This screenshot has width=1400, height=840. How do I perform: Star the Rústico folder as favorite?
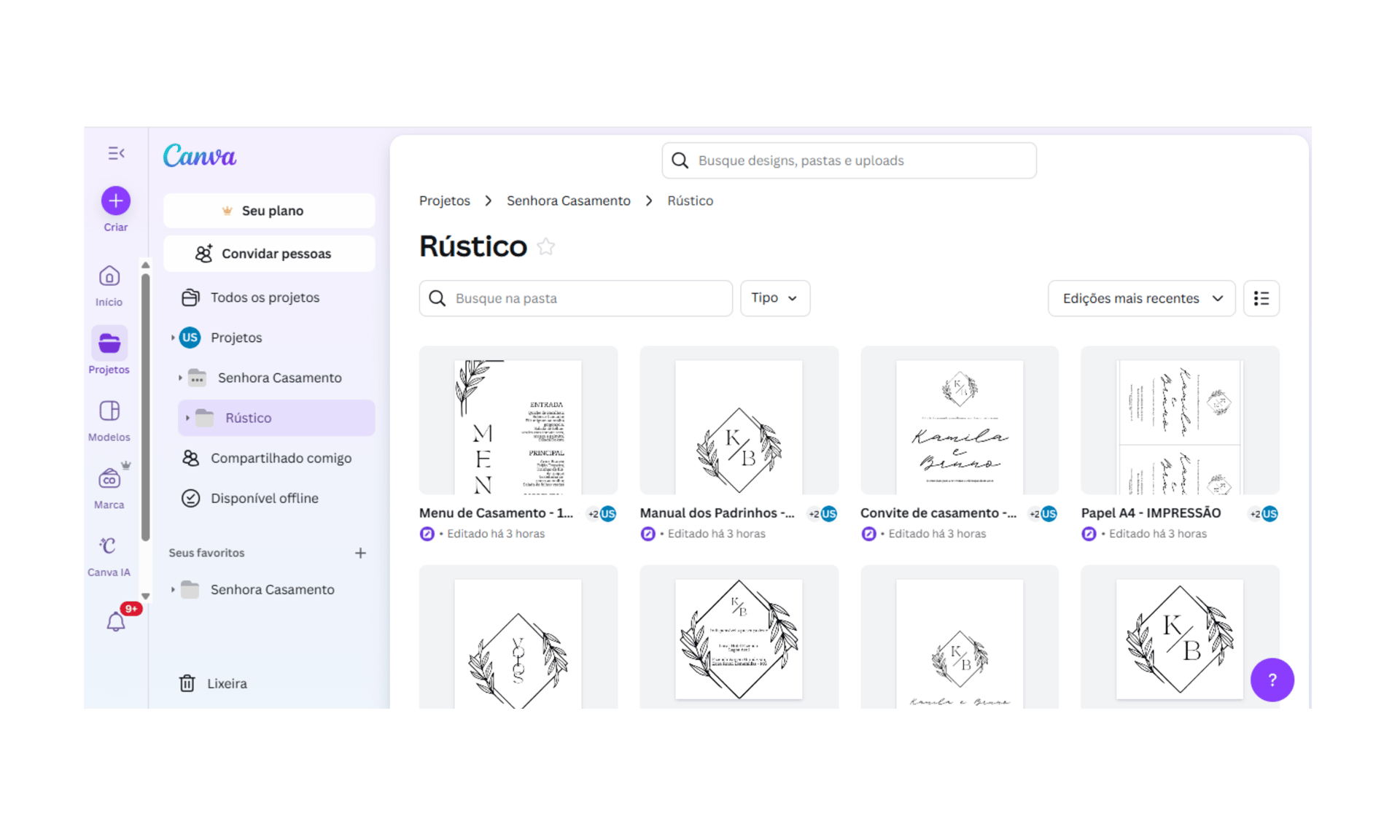(545, 247)
